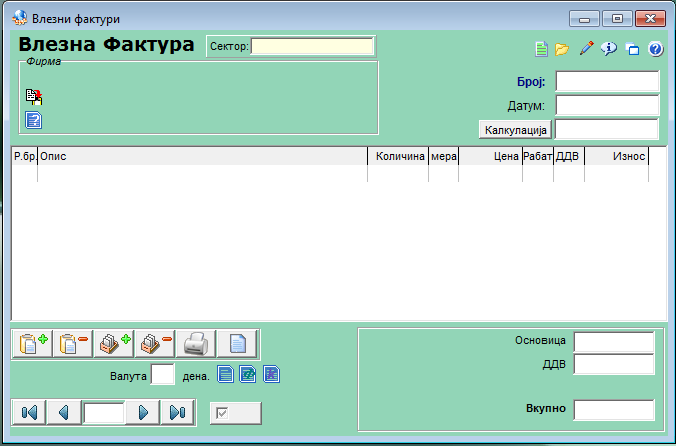Click the blank document preview button
The height and width of the screenshot is (446, 676).
[237, 344]
